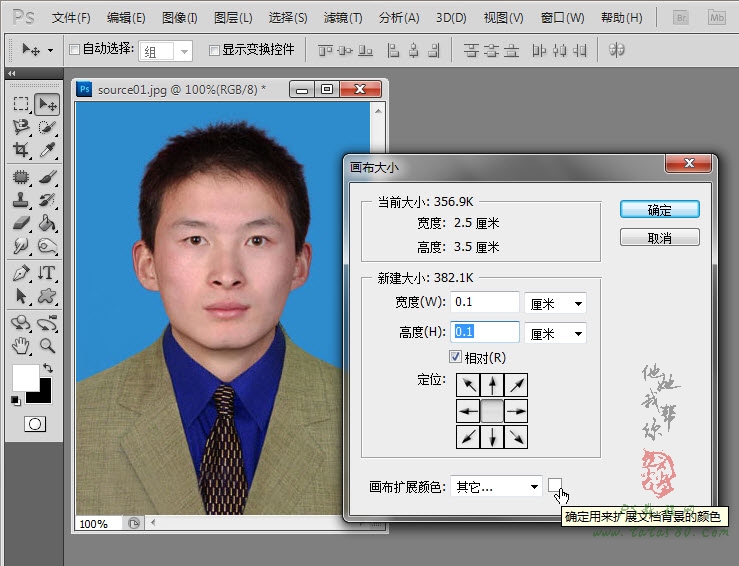Select the Brush tool
Screen dimensions: 739x566
(47, 177)
